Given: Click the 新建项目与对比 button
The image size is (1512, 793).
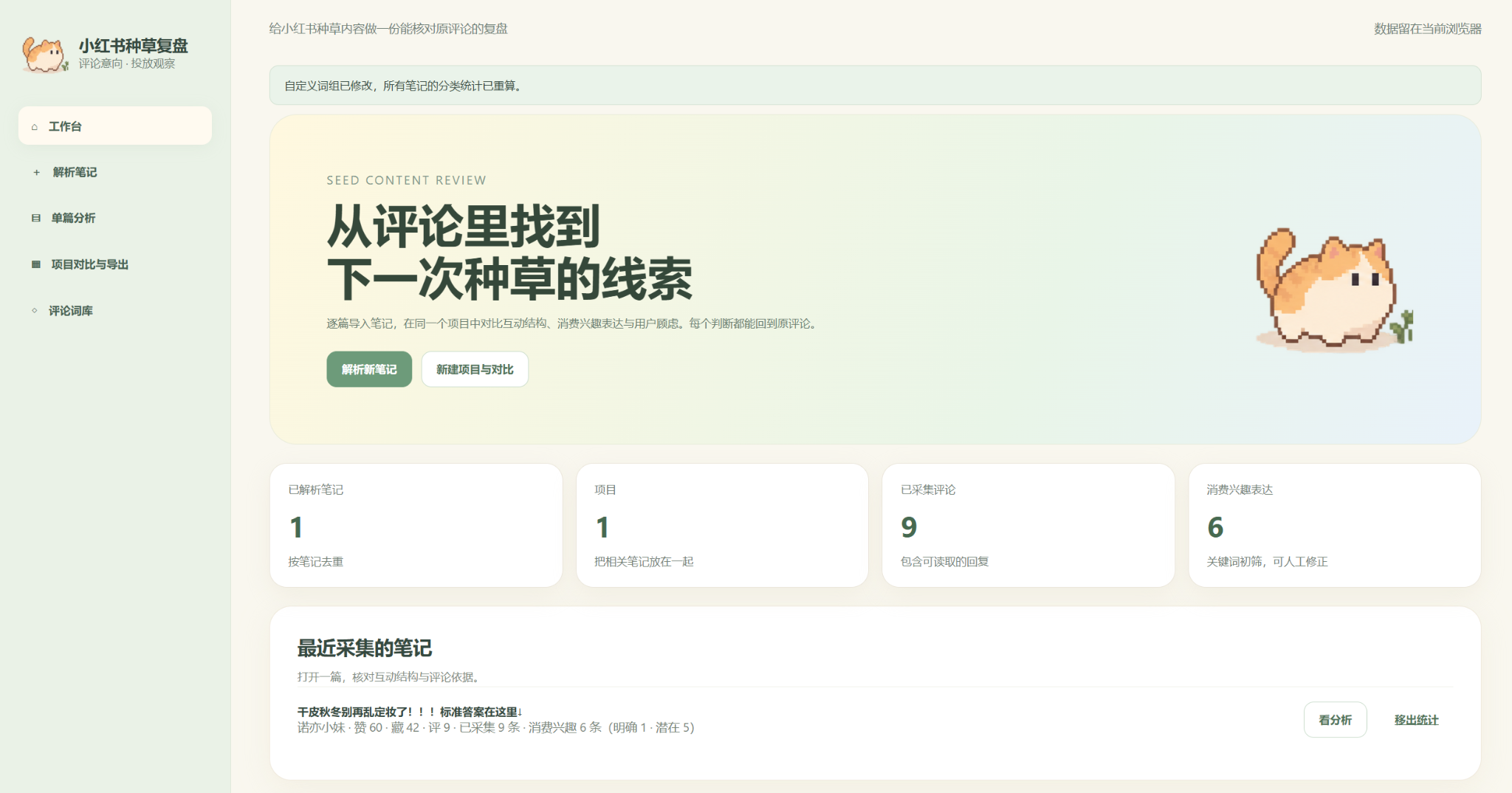Looking at the screenshot, I should [475, 369].
